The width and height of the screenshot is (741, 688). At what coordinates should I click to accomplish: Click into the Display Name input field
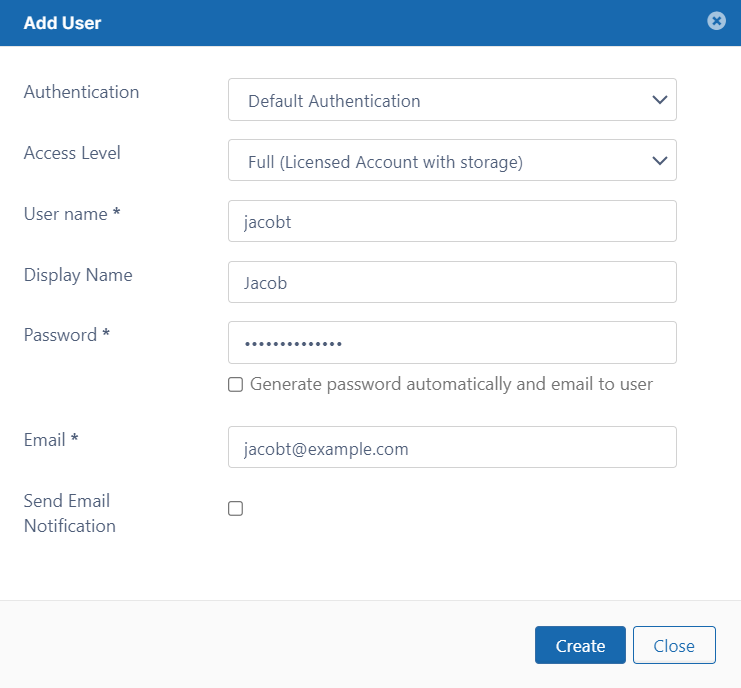[452, 282]
